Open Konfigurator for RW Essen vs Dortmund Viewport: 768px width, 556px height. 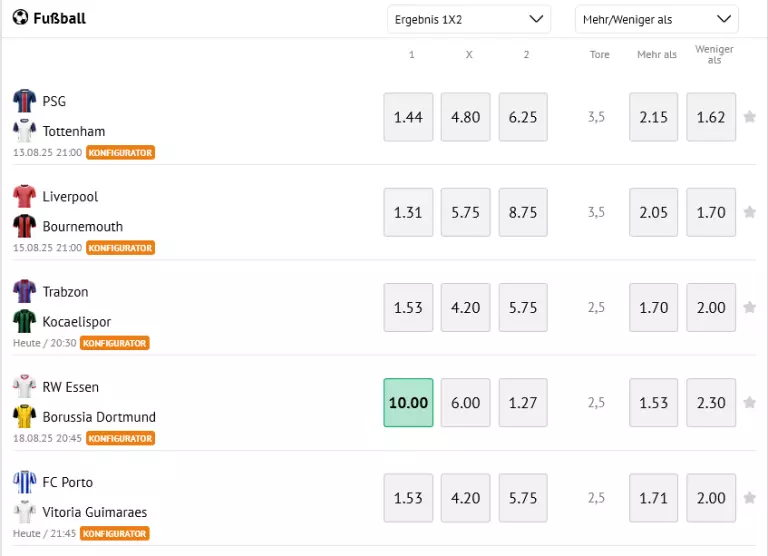120,438
